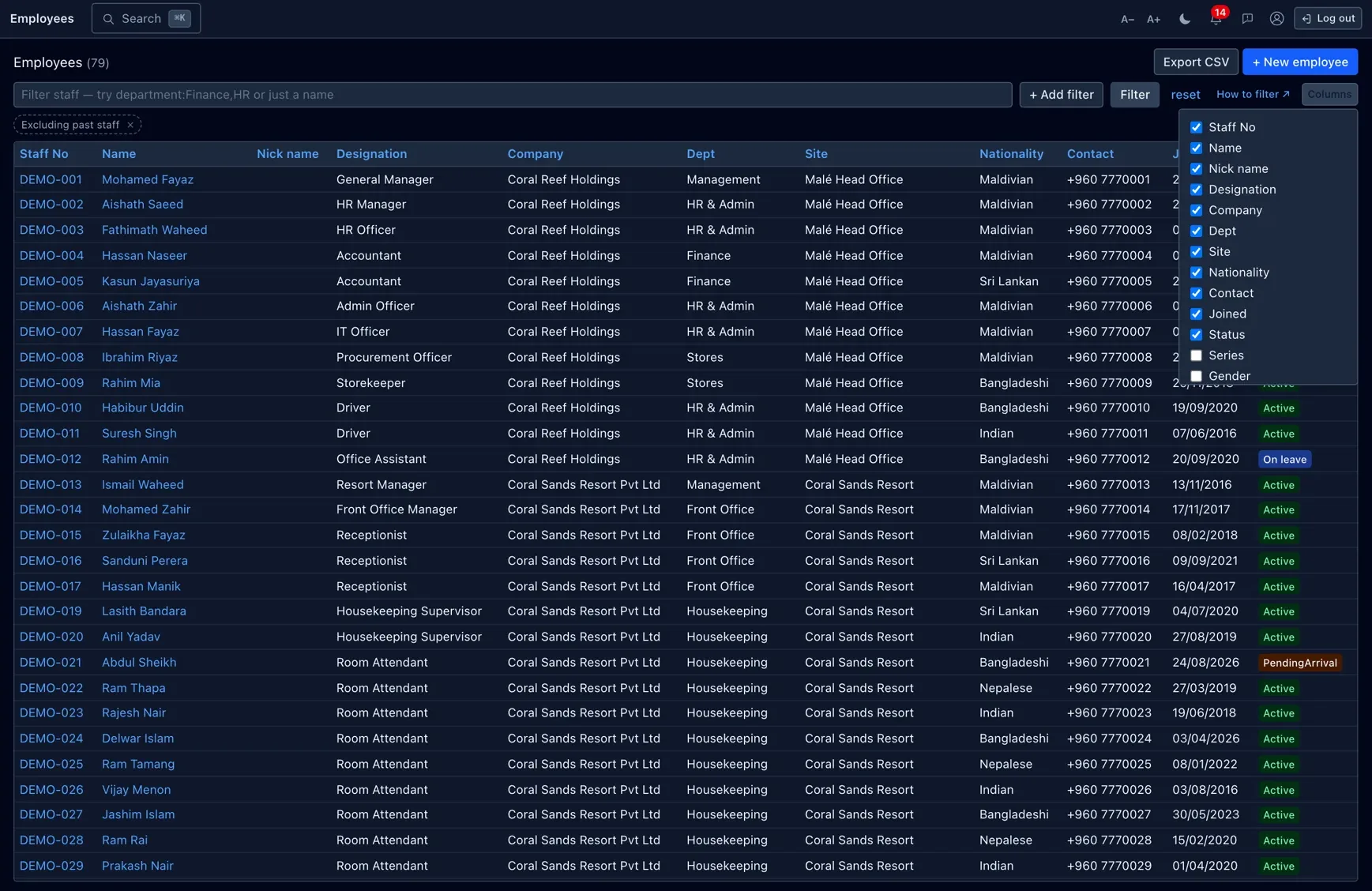This screenshot has height=891, width=1372.
Task: Click the New employee button
Action: click(x=1299, y=62)
